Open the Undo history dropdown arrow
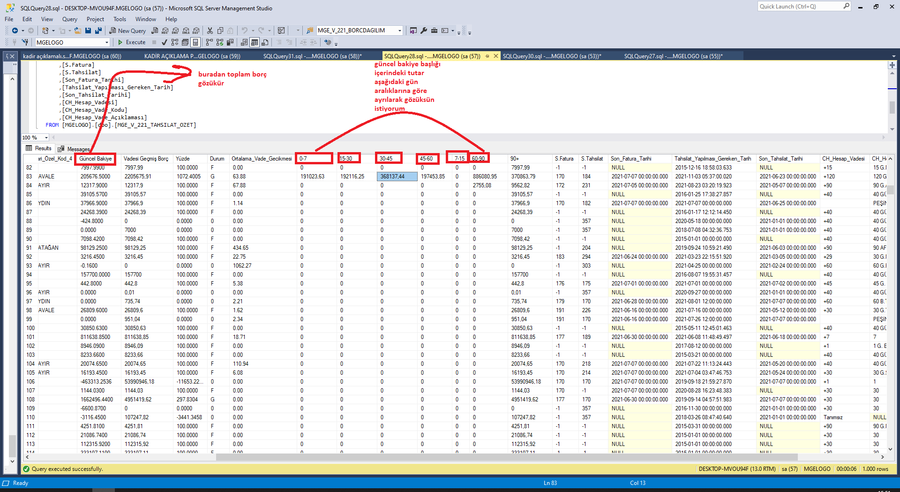The image size is (900, 492). (x=252, y=30)
